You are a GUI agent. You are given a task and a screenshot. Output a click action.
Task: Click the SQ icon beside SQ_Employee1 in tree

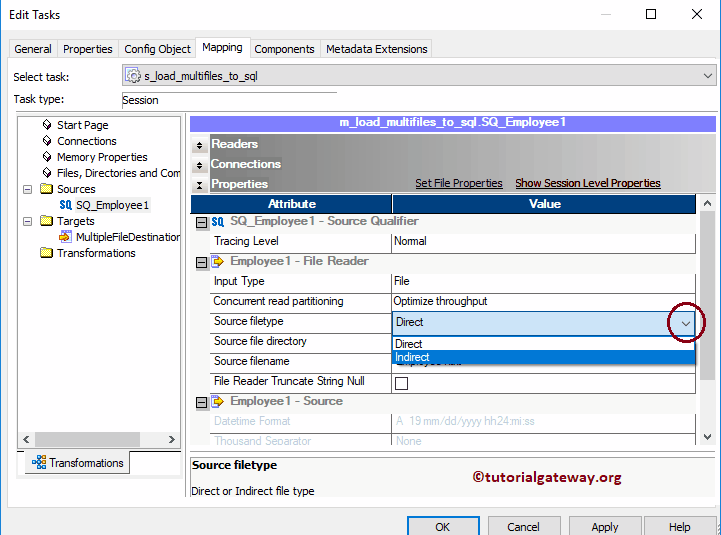pyautogui.click(x=65, y=205)
